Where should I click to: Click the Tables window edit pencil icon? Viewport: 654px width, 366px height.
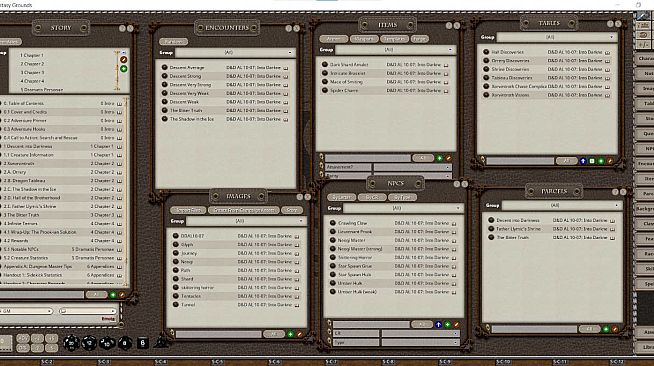tap(610, 161)
